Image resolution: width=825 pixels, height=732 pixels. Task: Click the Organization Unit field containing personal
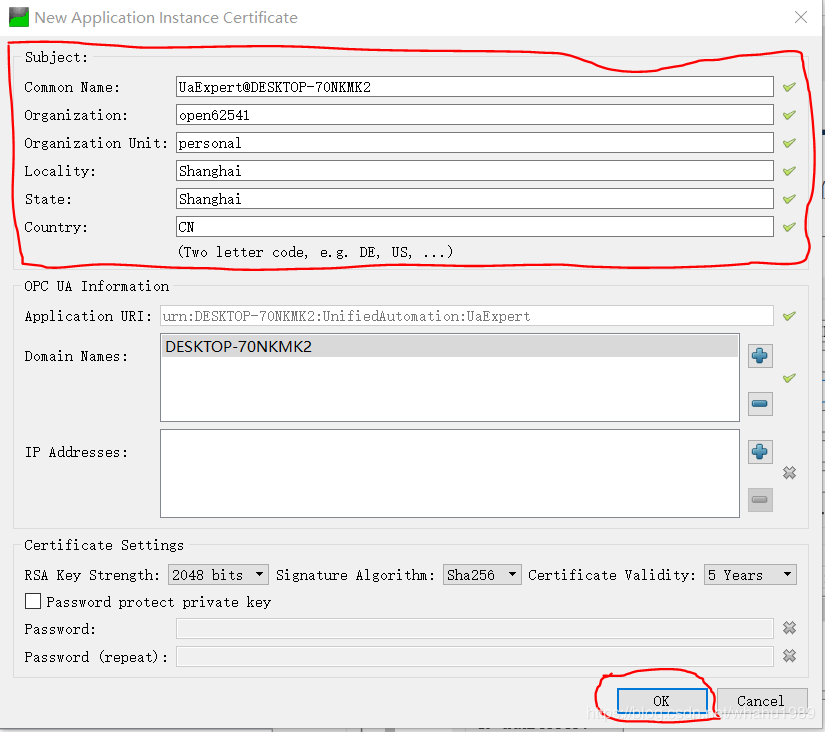[x=475, y=143]
